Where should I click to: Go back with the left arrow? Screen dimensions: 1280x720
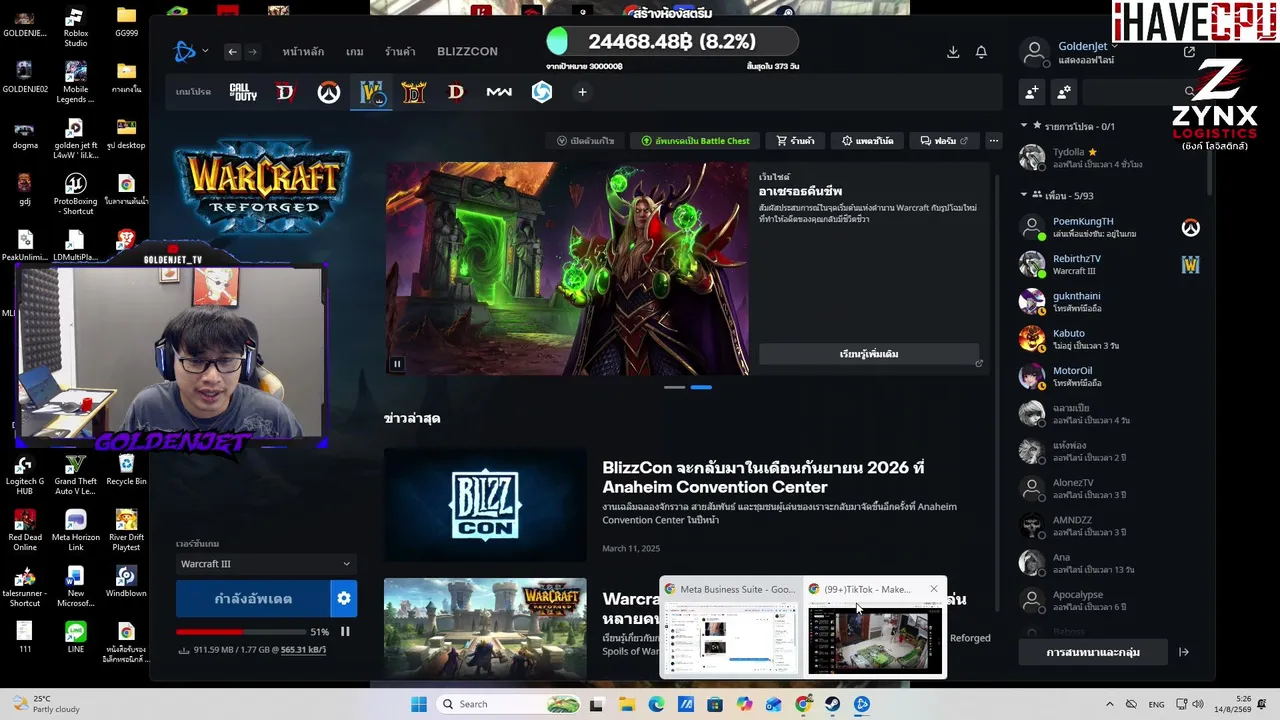point(232,52)
